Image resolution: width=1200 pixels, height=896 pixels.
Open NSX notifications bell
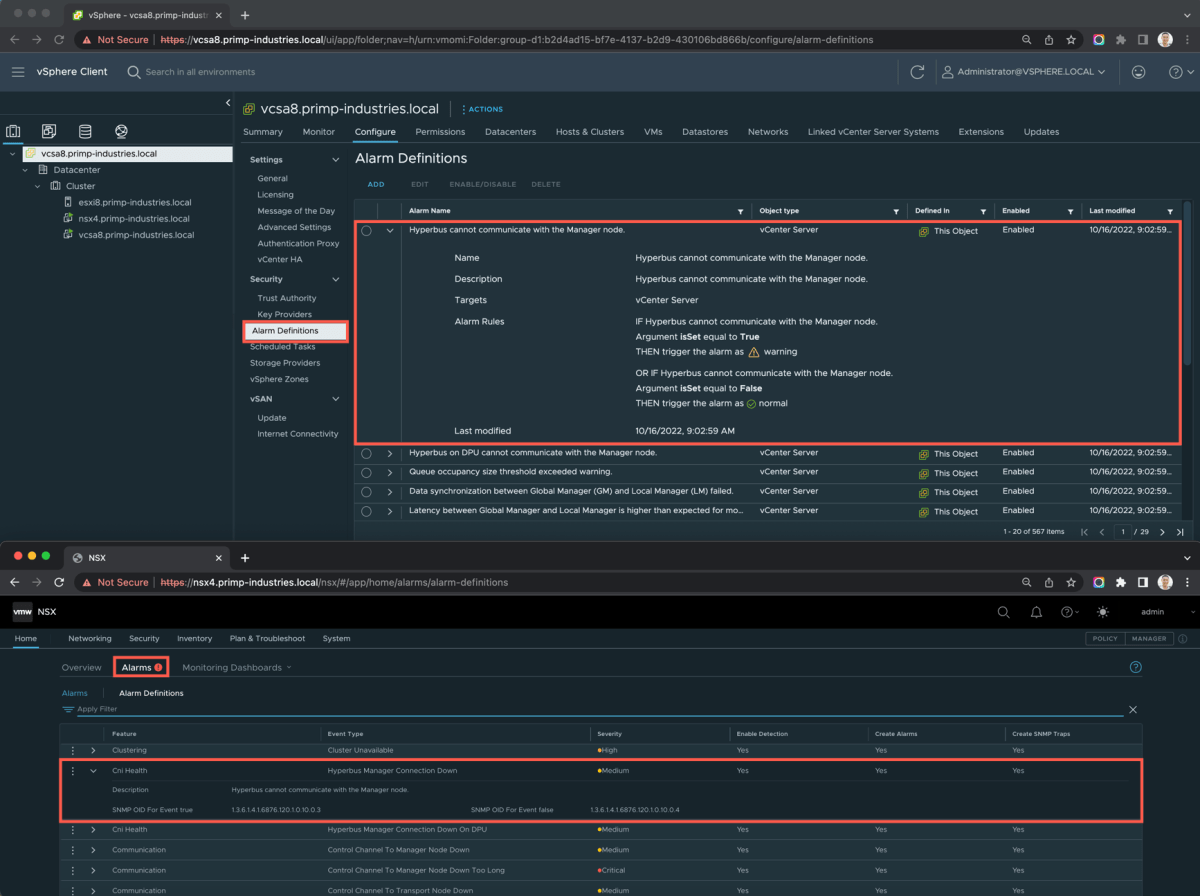click(1037, 612)
